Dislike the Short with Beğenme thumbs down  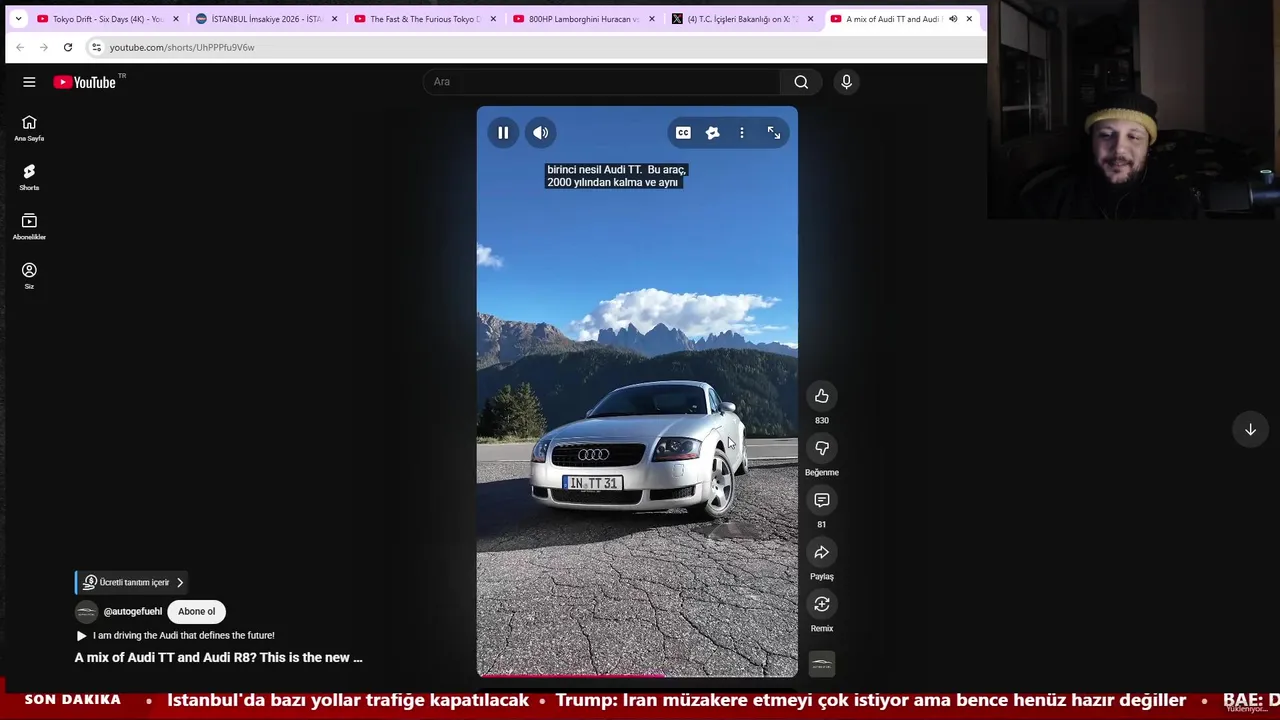pos(822,448)
